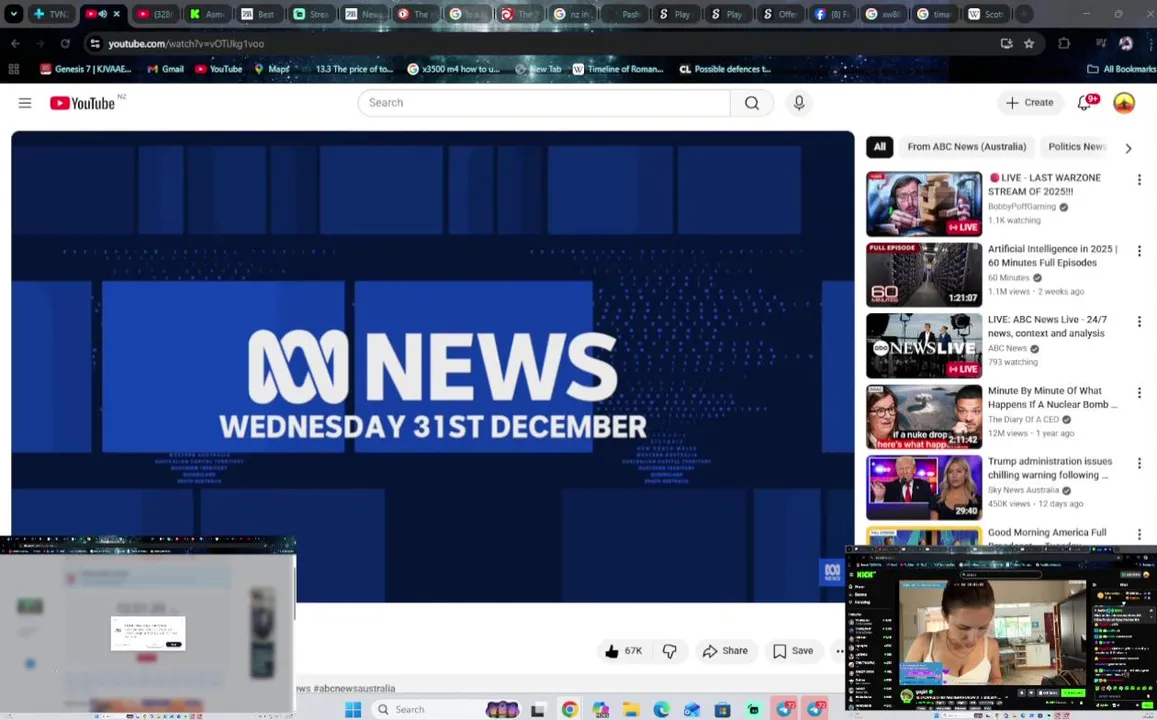Open options for Trump administration video
Screen dimensions: 1157x720
[x=1139, y=463]
